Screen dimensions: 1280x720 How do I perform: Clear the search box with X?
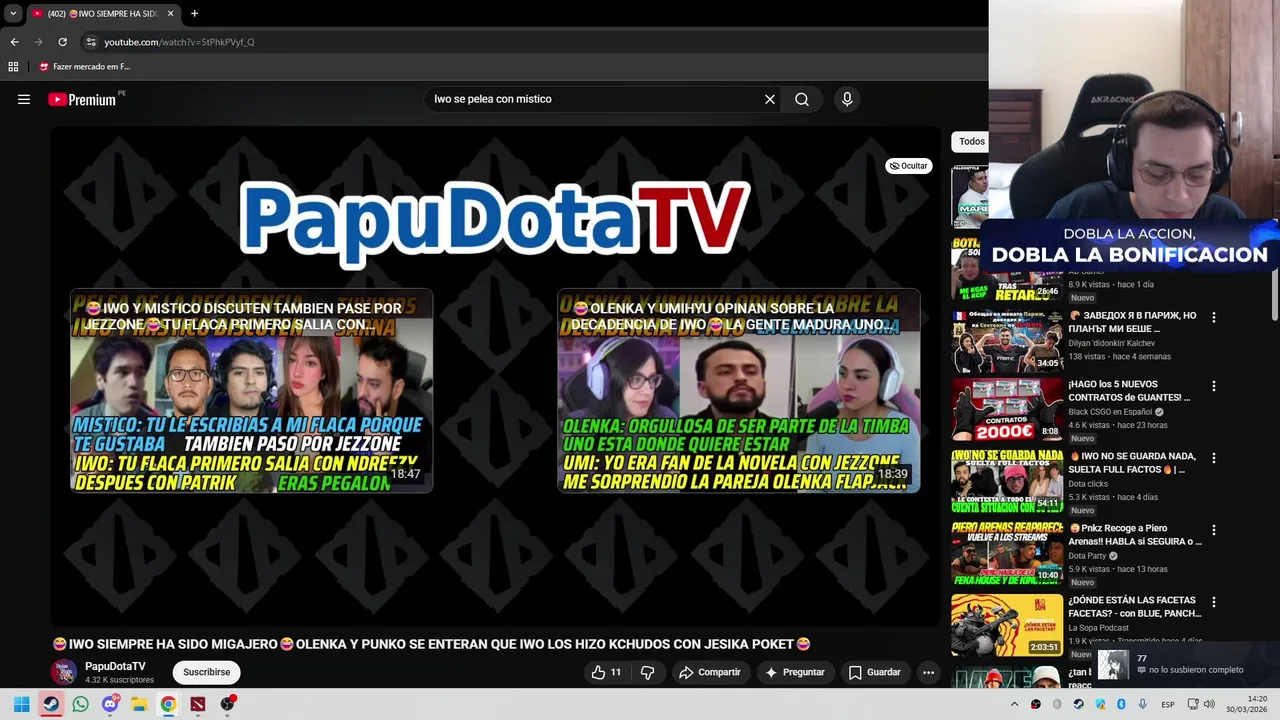pos(770,99)
